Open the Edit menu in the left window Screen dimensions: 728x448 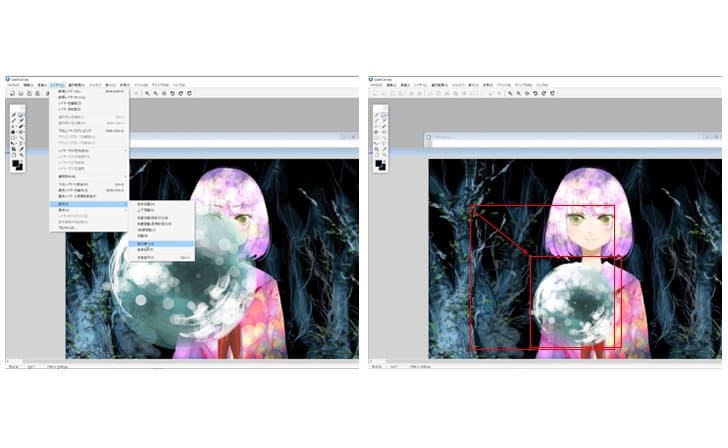pyautogui.click(x=28, y=85)
